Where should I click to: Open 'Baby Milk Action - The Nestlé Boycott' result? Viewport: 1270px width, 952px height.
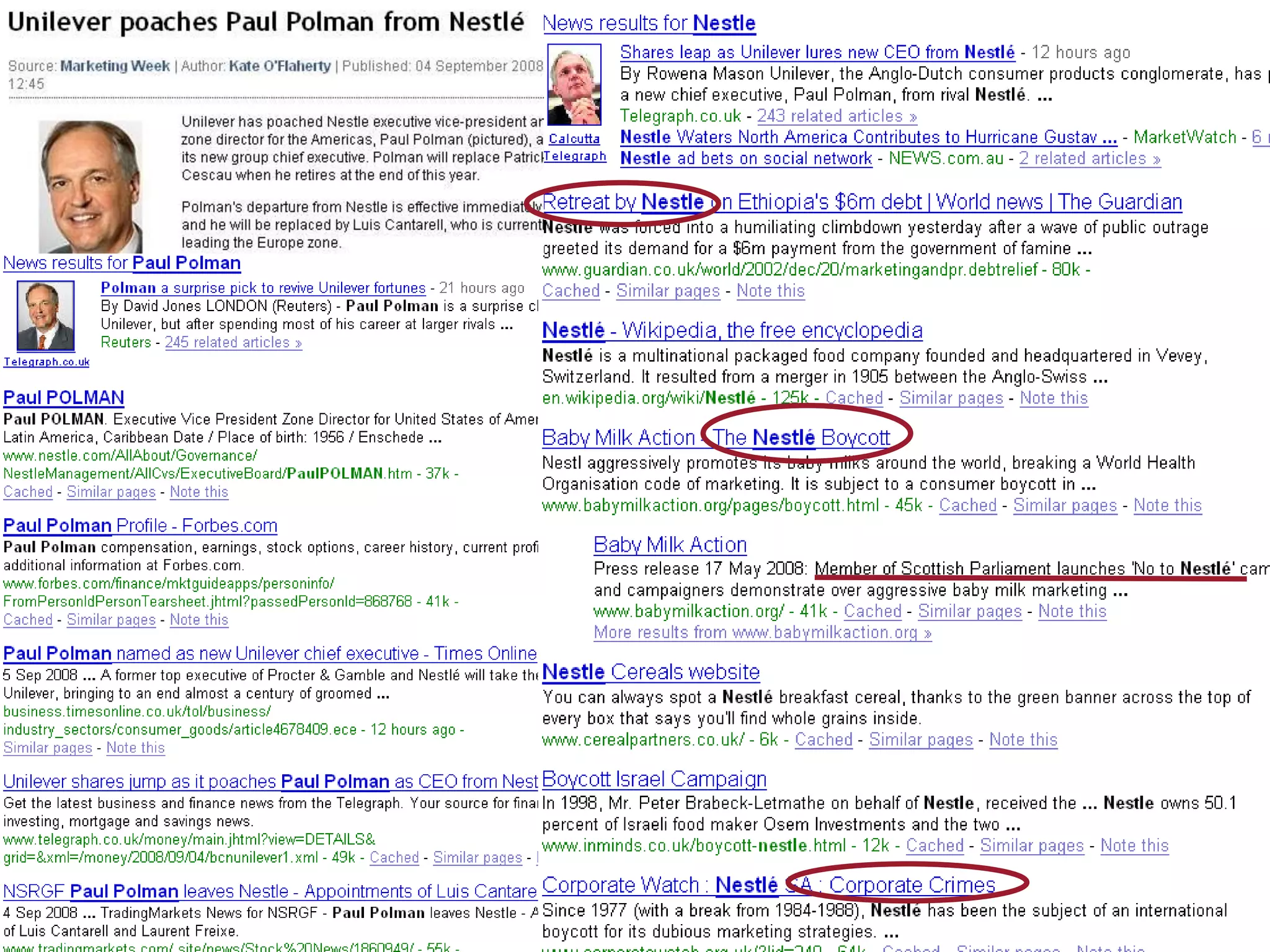(716, 438)
